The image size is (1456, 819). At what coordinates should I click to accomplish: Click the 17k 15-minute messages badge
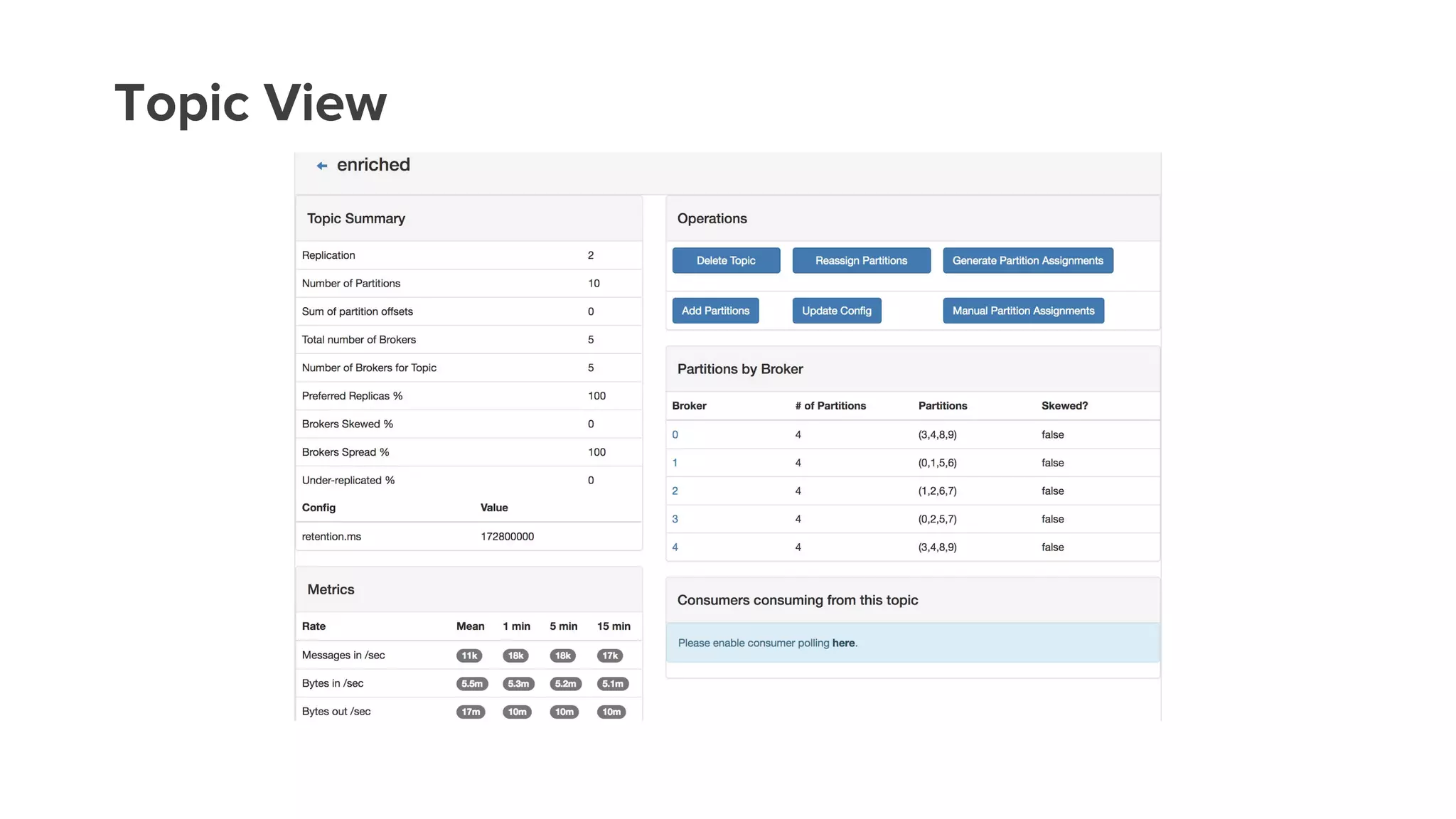(x=610, y=655)
